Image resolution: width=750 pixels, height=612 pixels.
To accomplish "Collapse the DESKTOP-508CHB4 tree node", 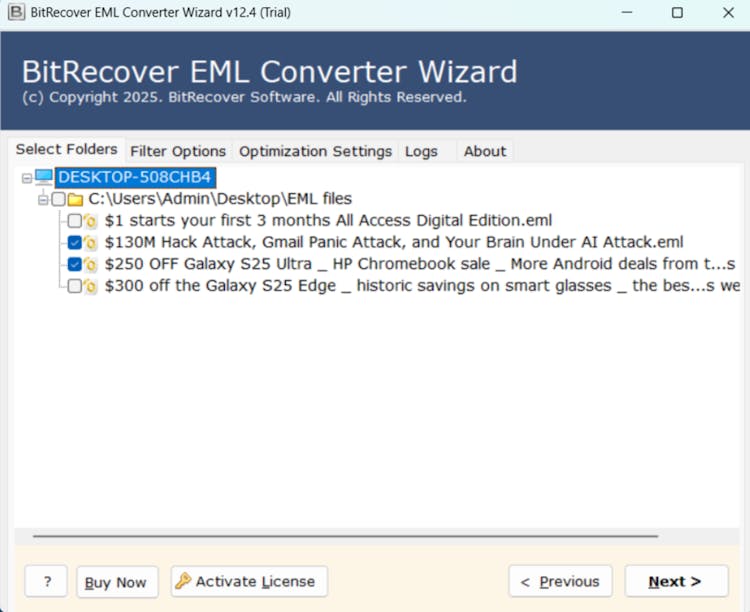I will [26, 178].
